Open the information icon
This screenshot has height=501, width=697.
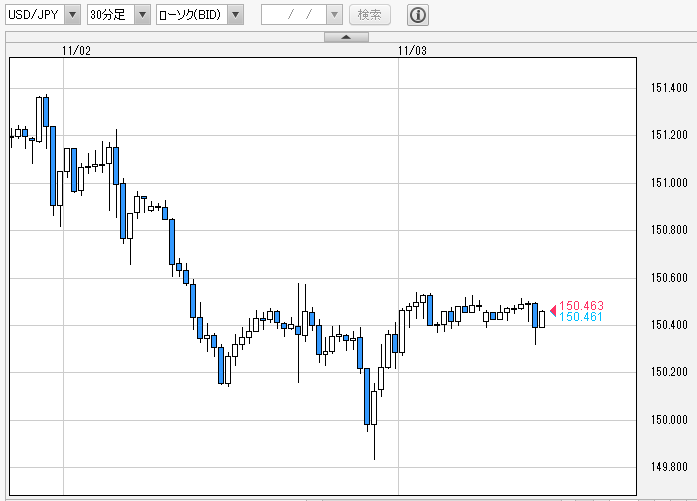(418, 15)
